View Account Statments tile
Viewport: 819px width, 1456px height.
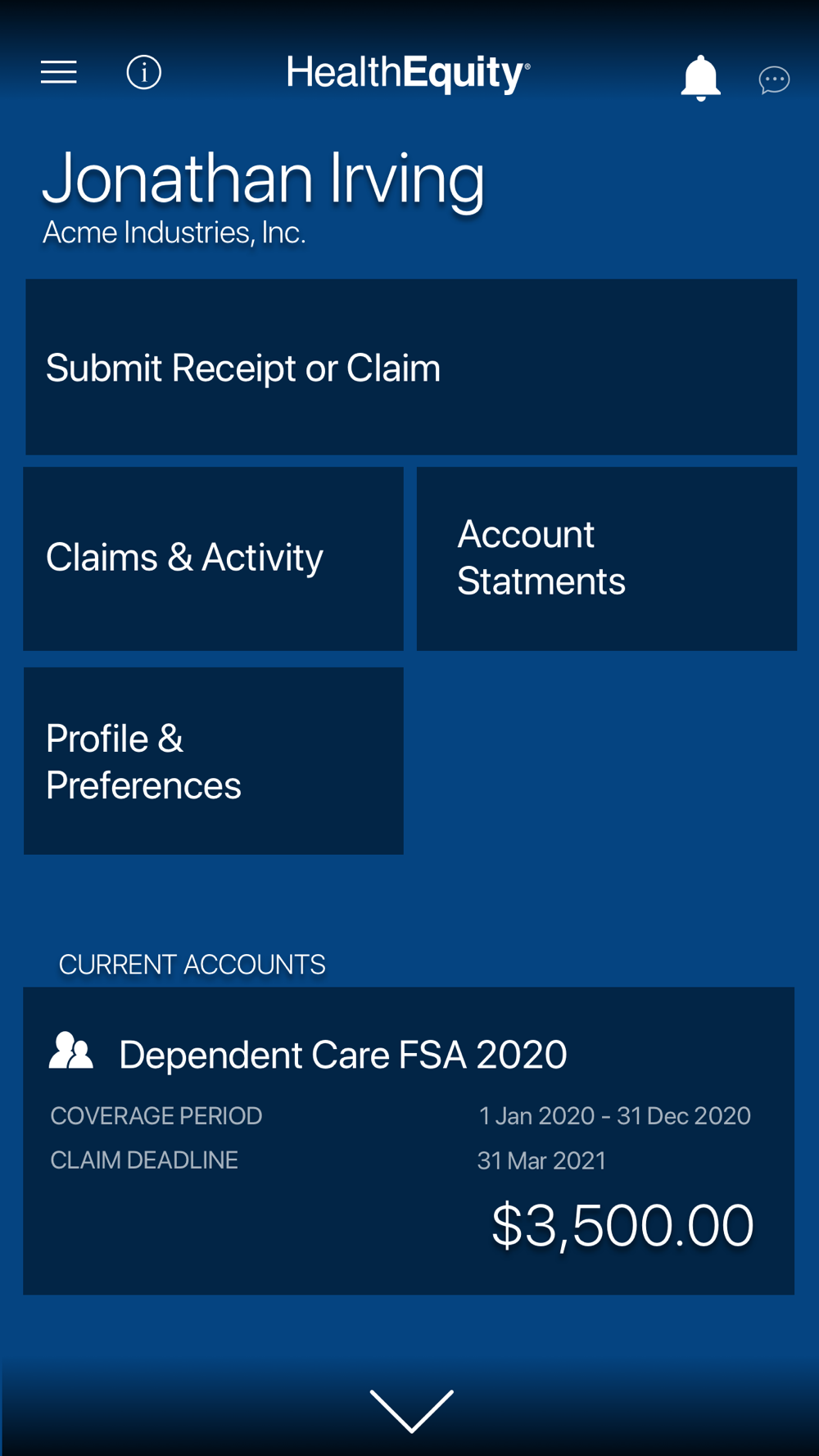point(606,558)
